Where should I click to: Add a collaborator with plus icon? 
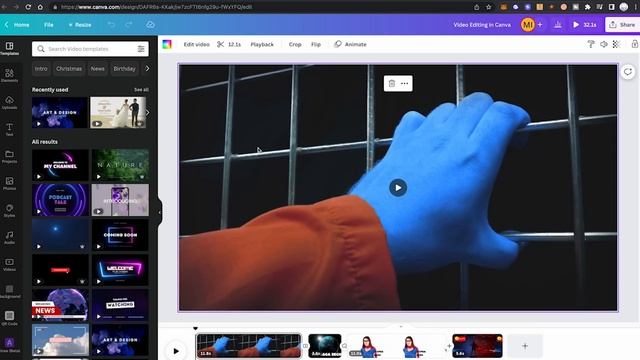[x=540, y=25]
